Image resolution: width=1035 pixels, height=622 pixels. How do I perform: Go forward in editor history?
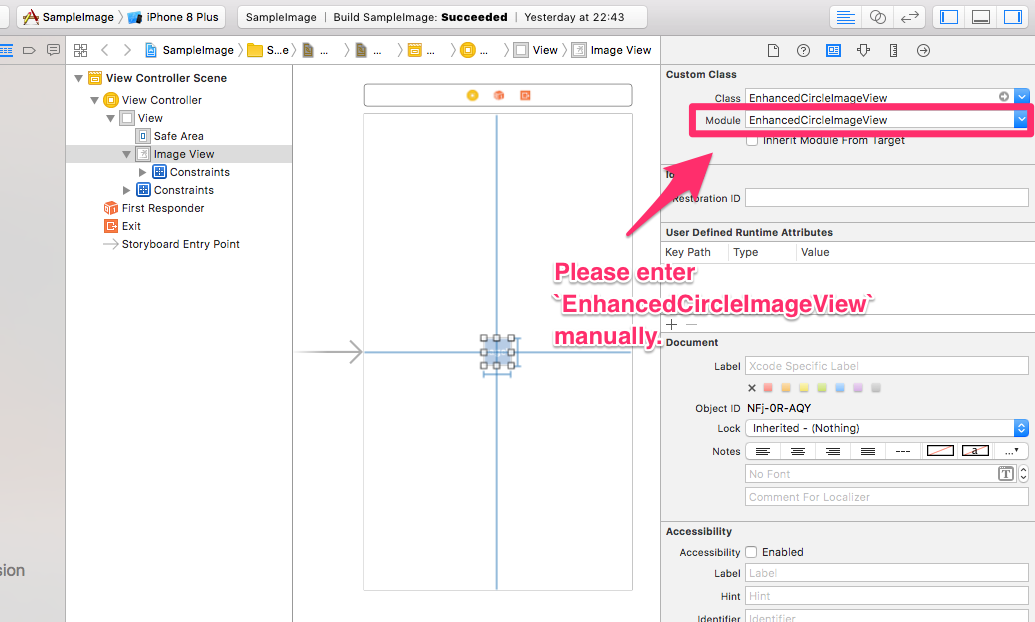point(127,50)
